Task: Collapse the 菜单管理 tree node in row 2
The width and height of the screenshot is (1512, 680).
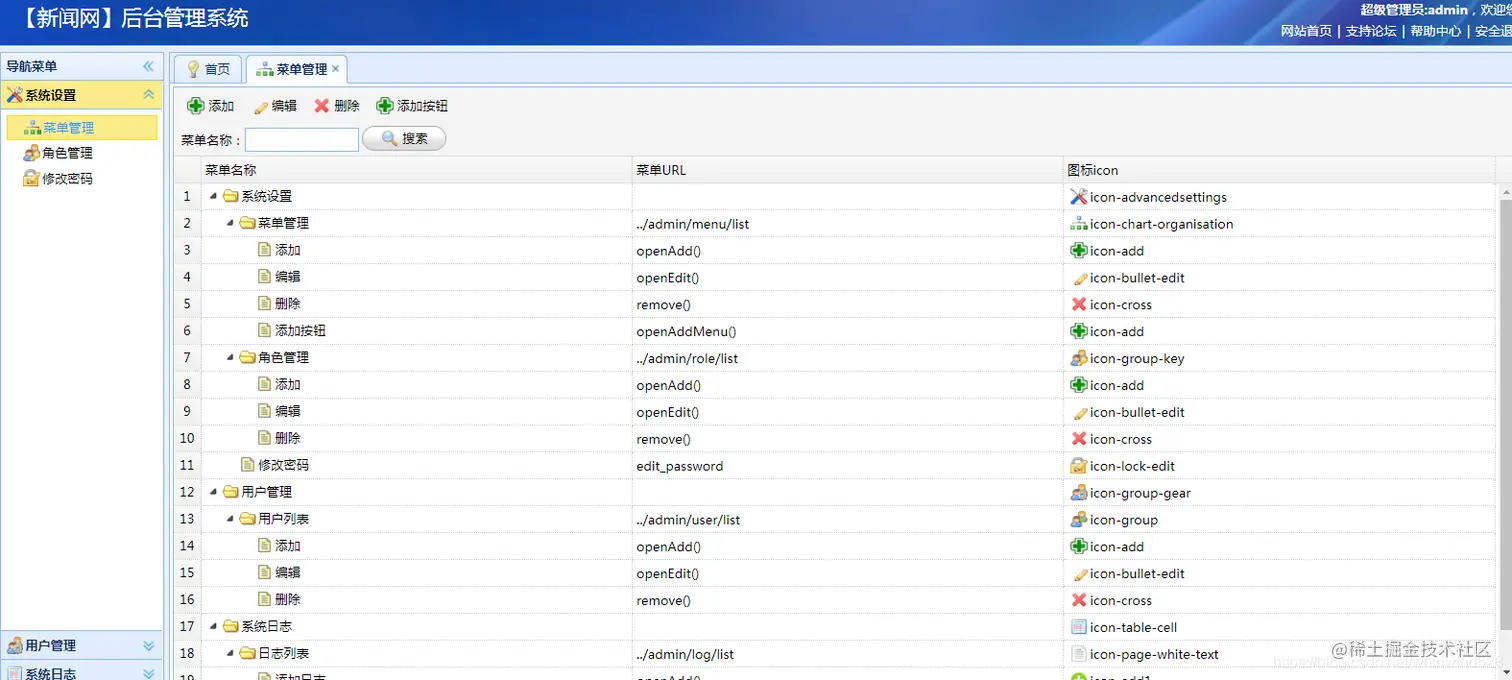Action: 231,223
